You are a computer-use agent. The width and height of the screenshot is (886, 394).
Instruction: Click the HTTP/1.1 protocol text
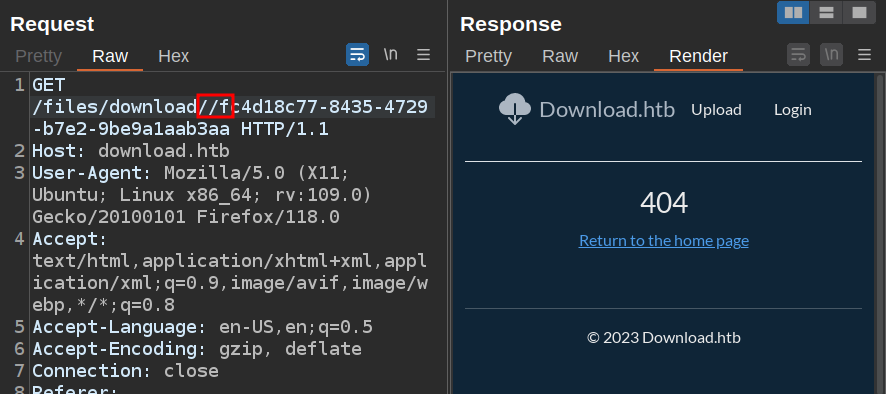click(x=285, y=129)
